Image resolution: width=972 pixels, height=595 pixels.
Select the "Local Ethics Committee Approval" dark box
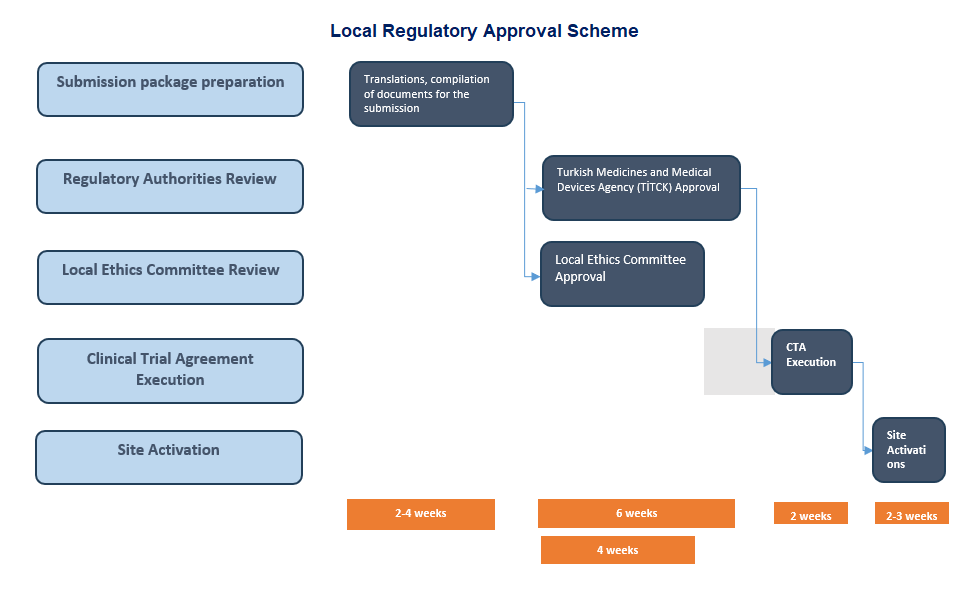tap(622, 274)
